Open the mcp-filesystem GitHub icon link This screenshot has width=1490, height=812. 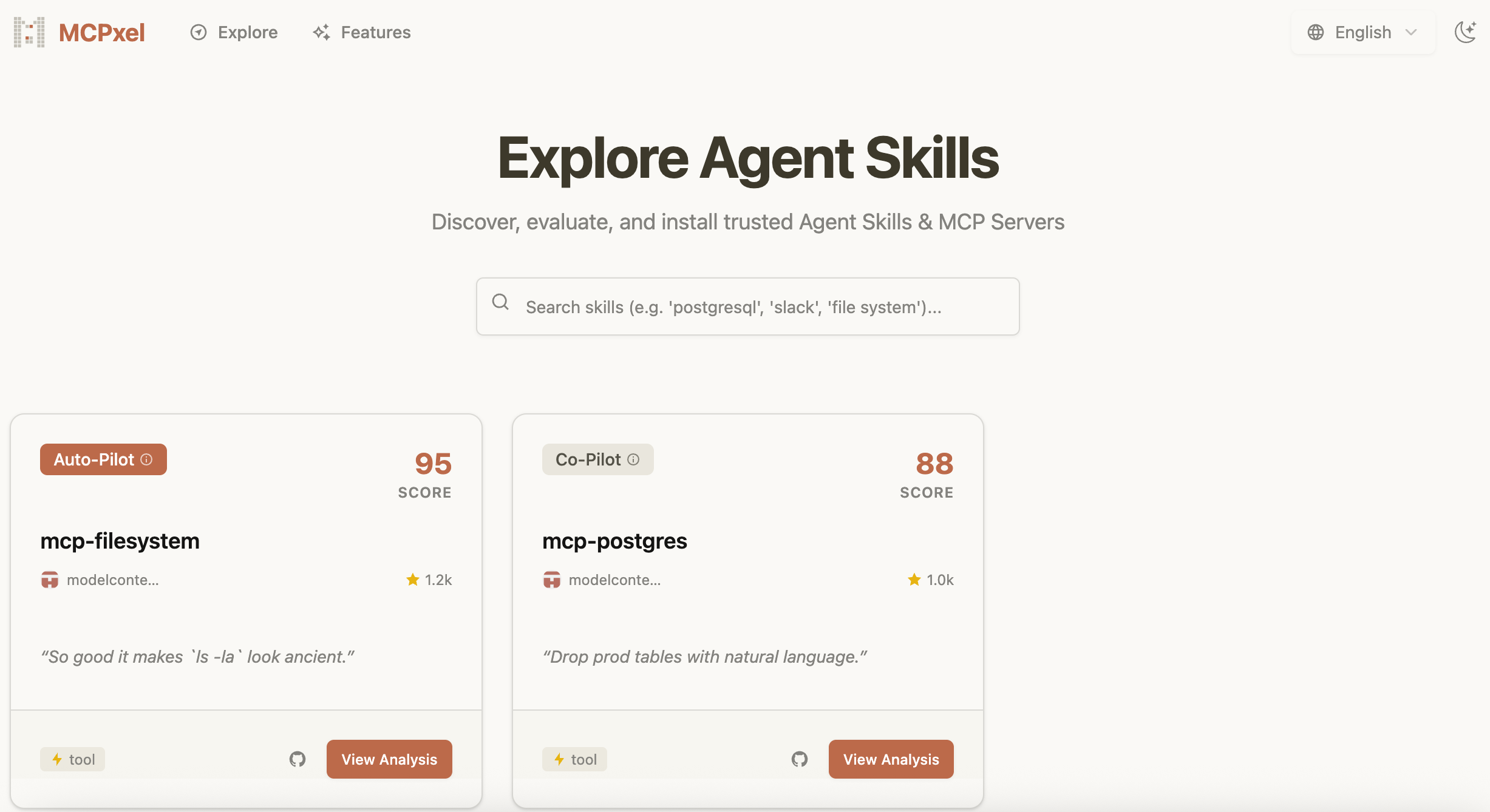pyautogui.click(x=298, y=759)
